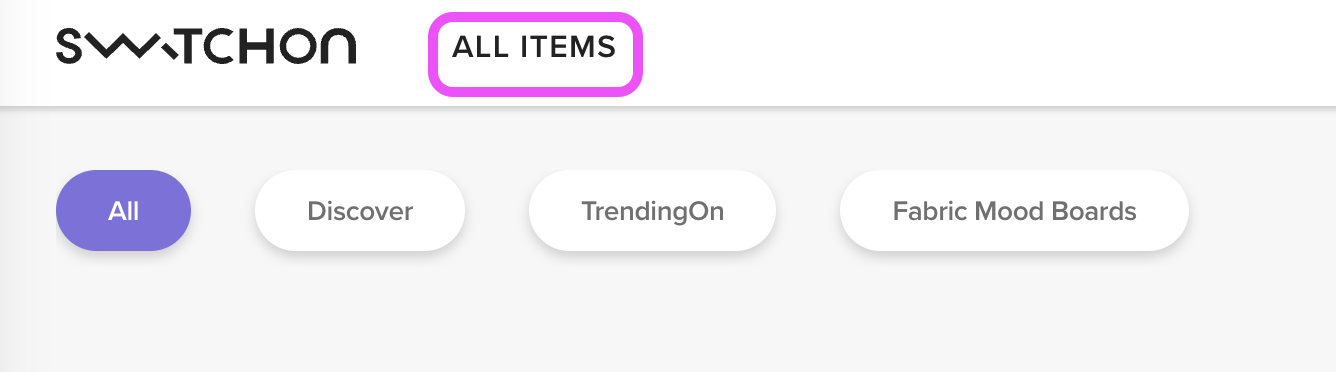This screenshot has height=372, width=1336.
Task: Click the ALL ITEMS top bar tab
Action: [x=535, y=47]
